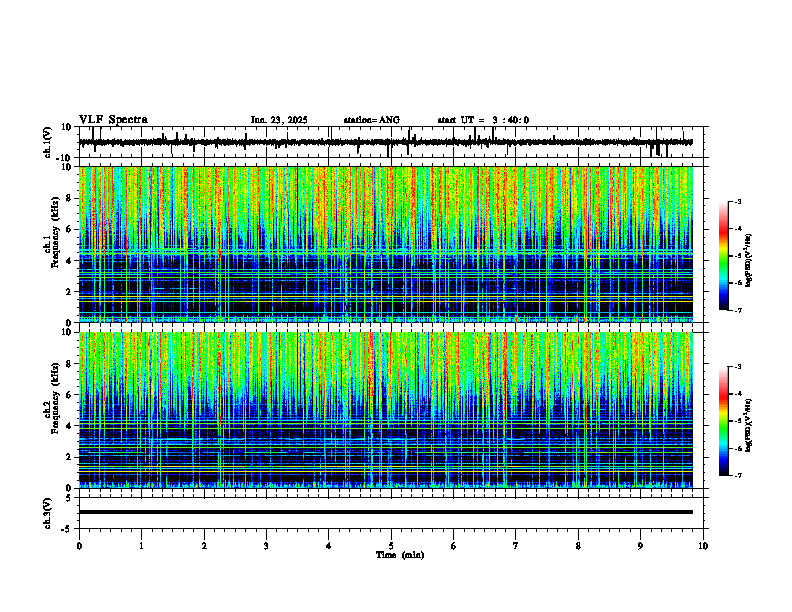Select the date text "Jan. 23, 2025"

(279, 120)
